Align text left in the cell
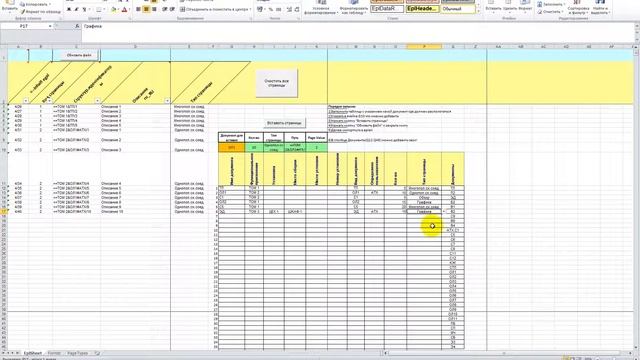This screenshot has height=360, width=640. (139, 9)
